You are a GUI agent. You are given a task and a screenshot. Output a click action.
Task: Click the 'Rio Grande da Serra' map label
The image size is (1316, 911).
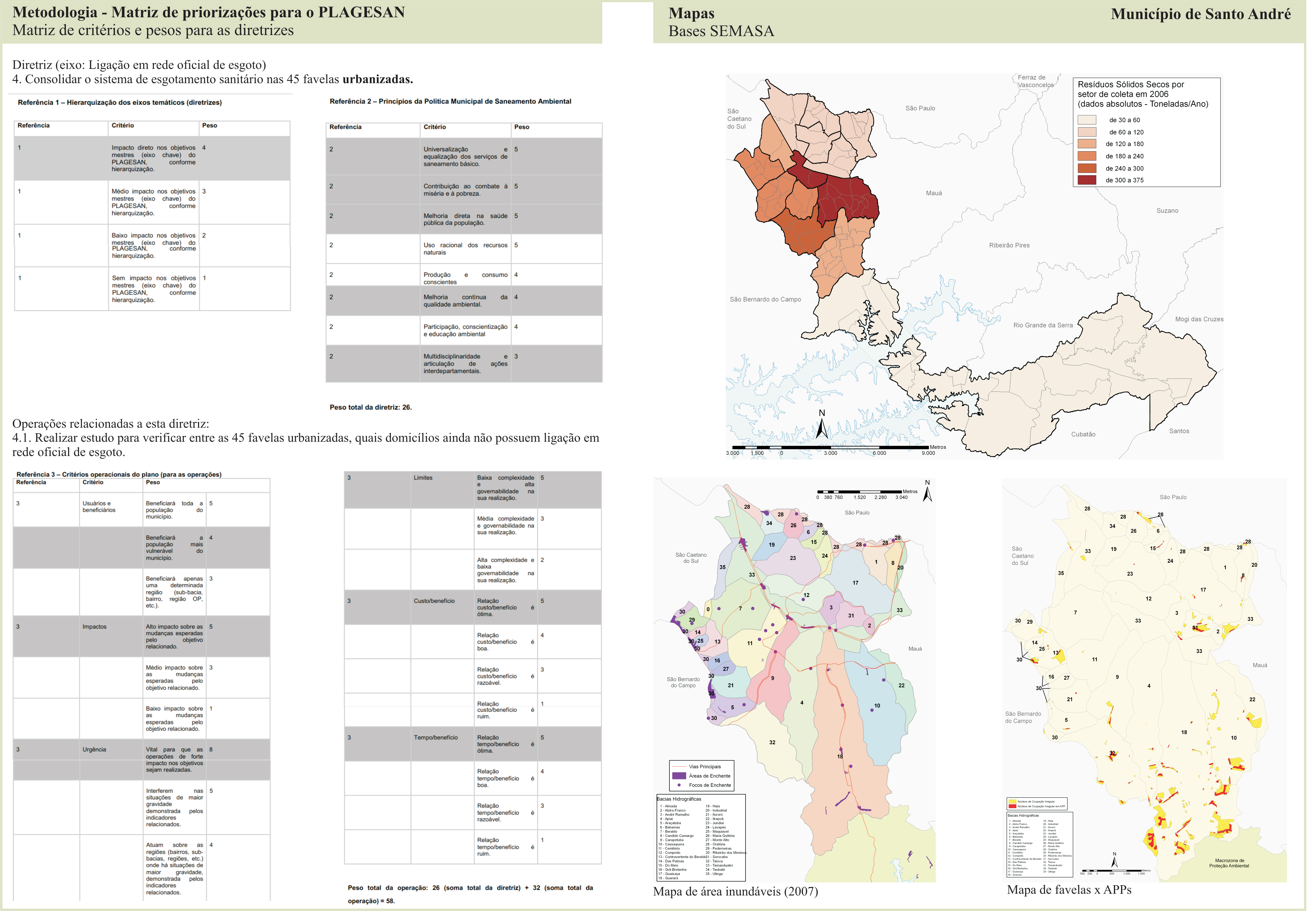(1043, 325)
